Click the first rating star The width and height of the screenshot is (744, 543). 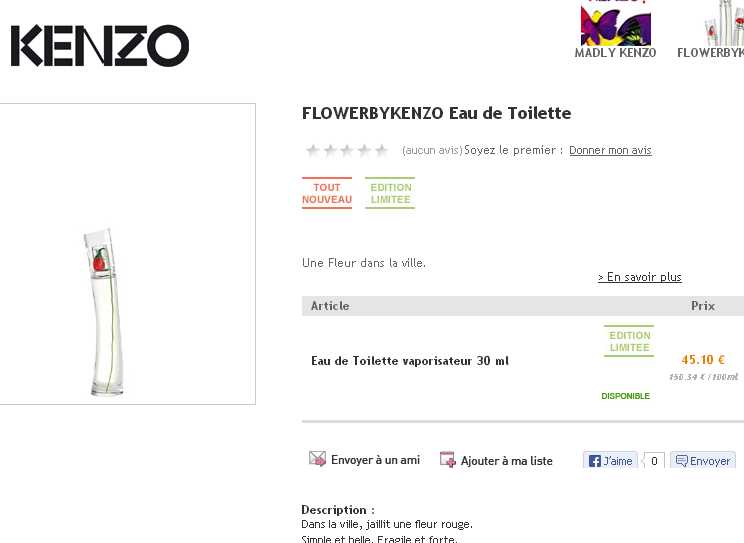click(x=312, y=150)
